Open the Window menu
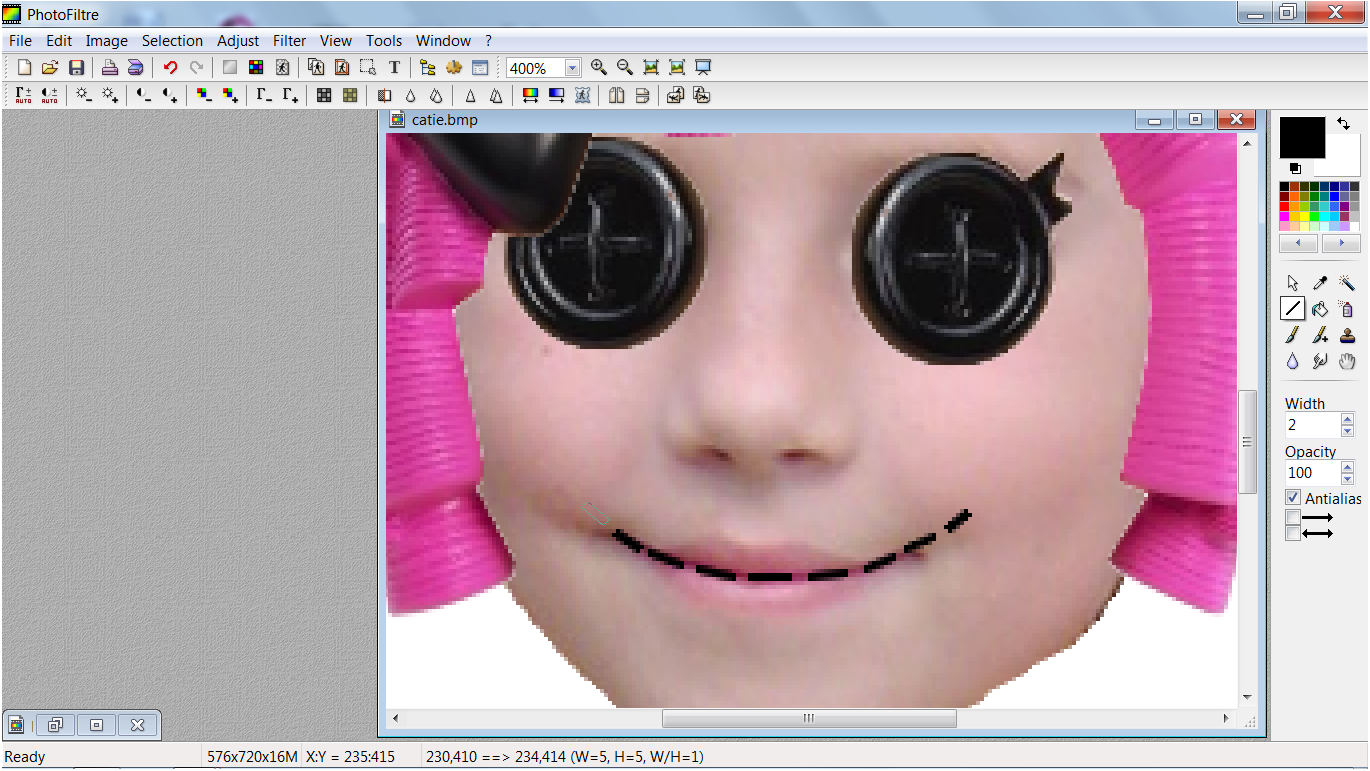 point(443,41)
